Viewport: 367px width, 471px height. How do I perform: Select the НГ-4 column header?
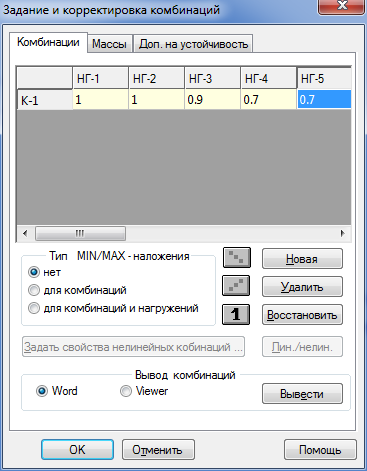tap(268, 79)
